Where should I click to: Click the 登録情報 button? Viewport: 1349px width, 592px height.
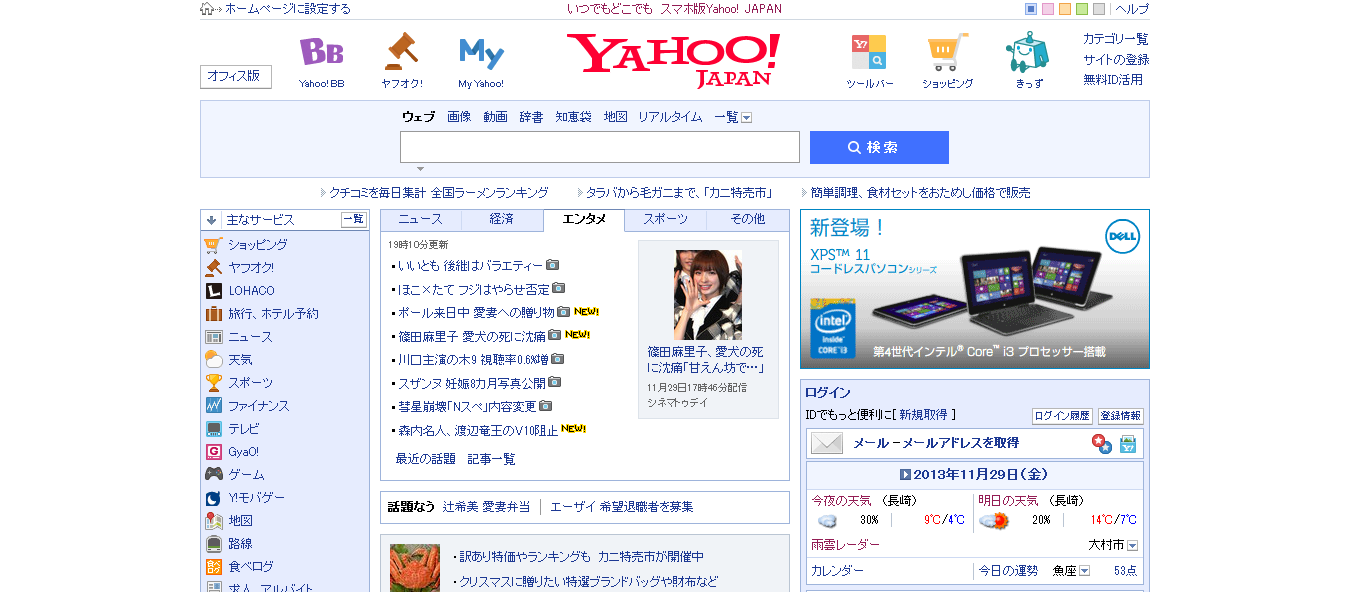1120,416
